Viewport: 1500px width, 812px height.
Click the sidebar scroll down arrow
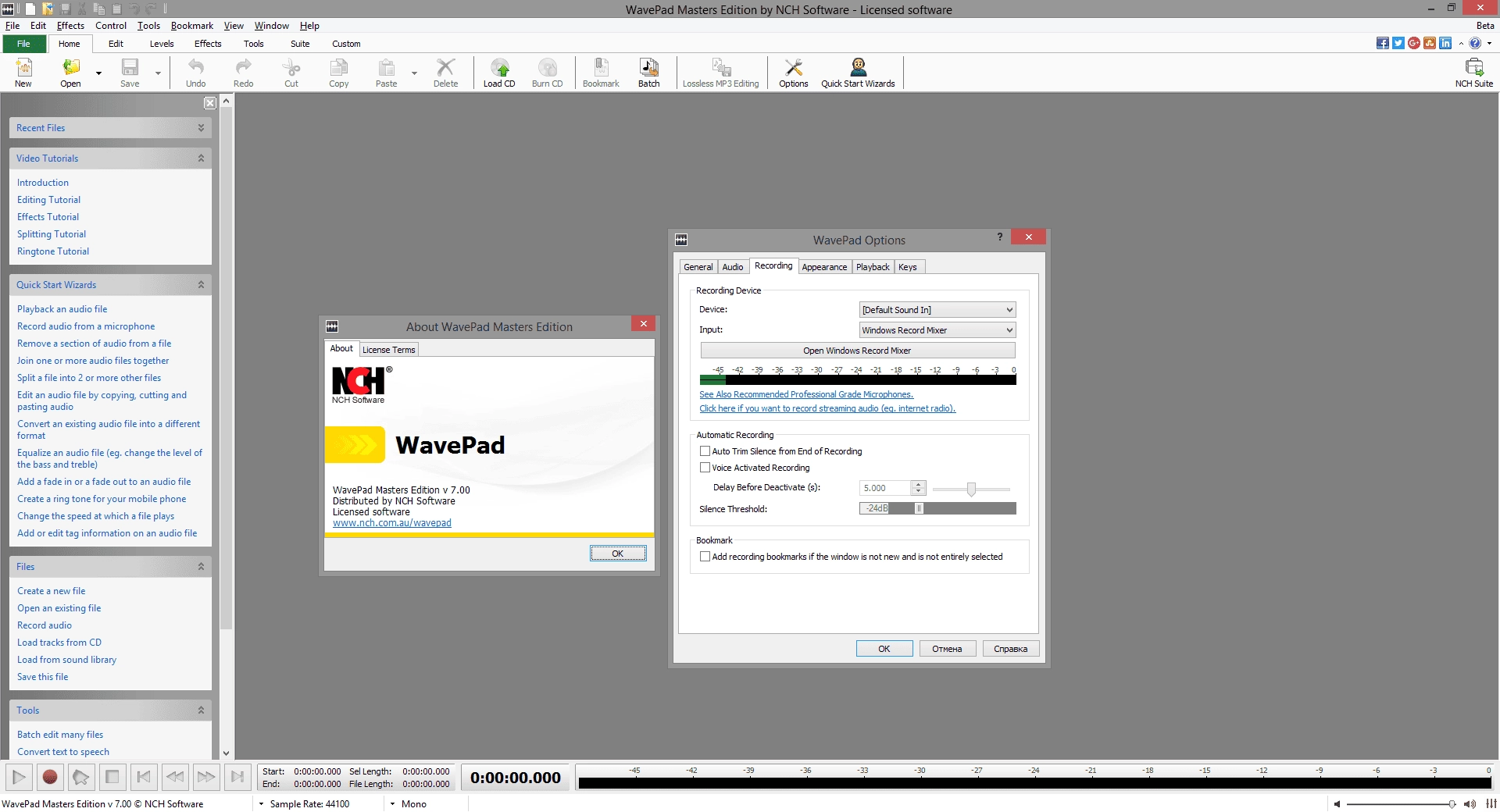[226, 753]
